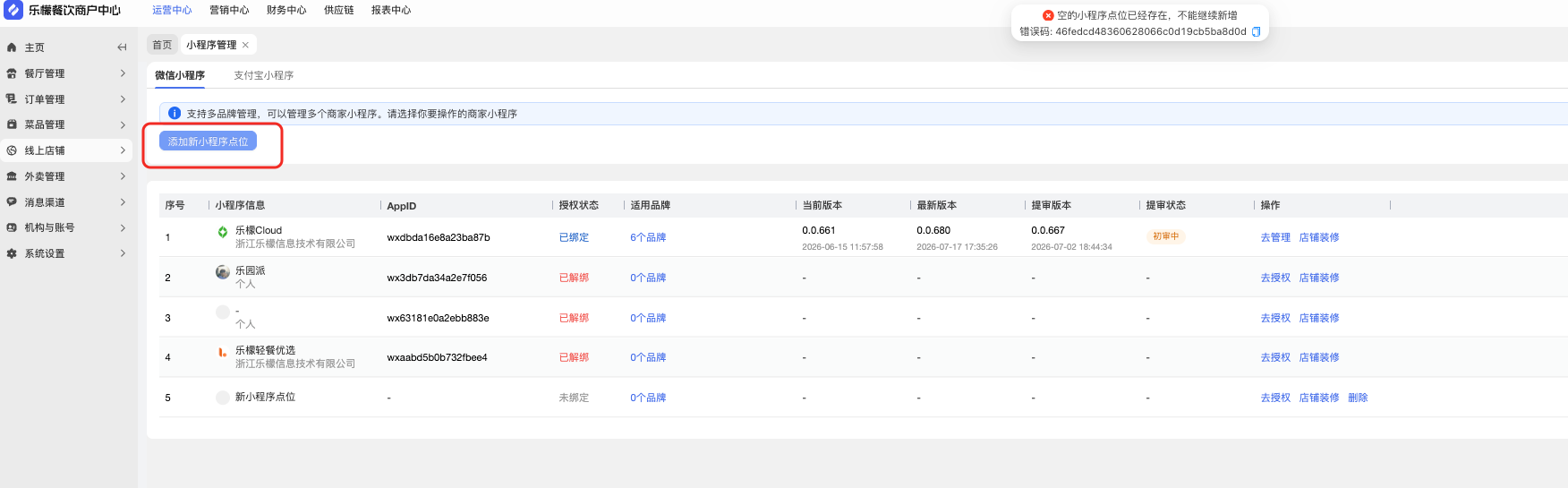Viewport: 1568px width, 488px height.
Task: Switch to the 首页 page tab
Action: coord(162,45)
